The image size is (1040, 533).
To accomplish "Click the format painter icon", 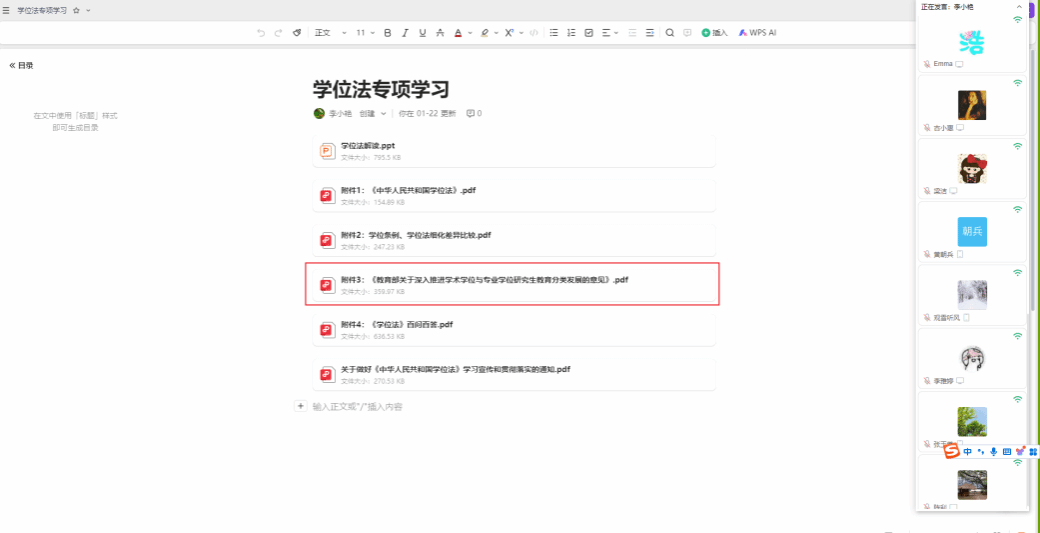I will (x=296, y=33).
